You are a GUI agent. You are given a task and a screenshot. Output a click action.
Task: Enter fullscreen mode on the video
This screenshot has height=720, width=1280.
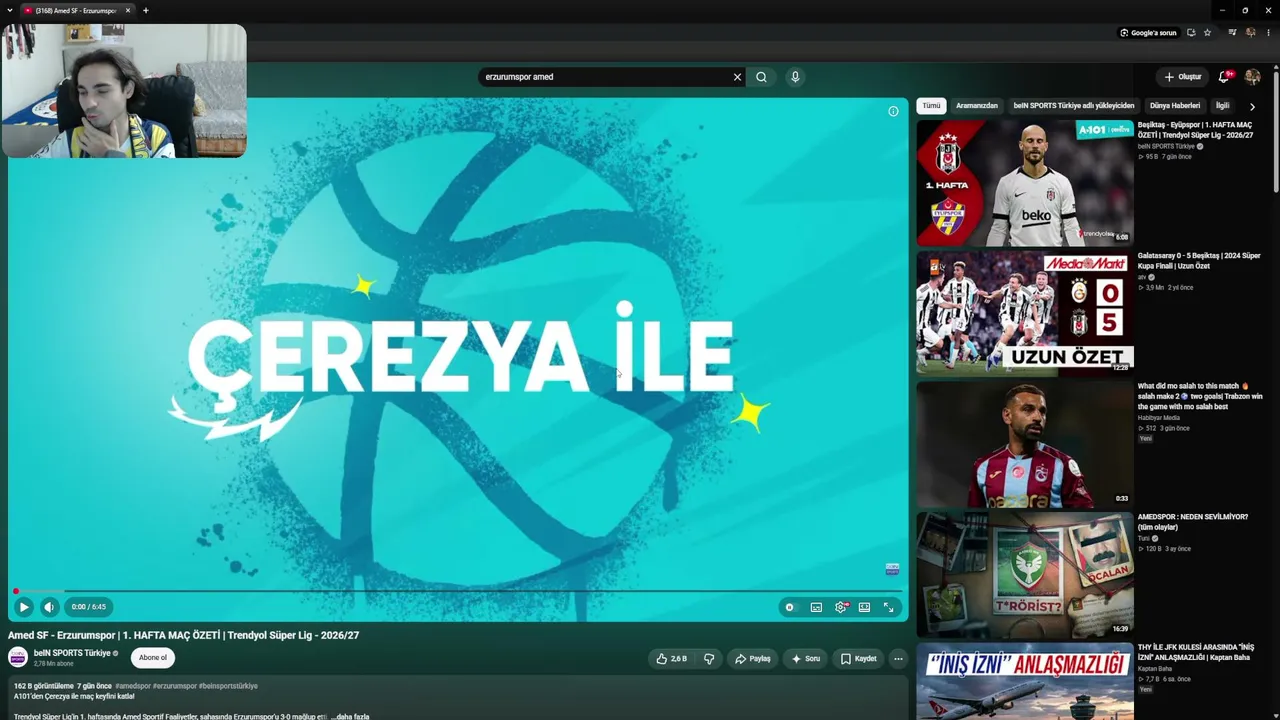[888, 607]
